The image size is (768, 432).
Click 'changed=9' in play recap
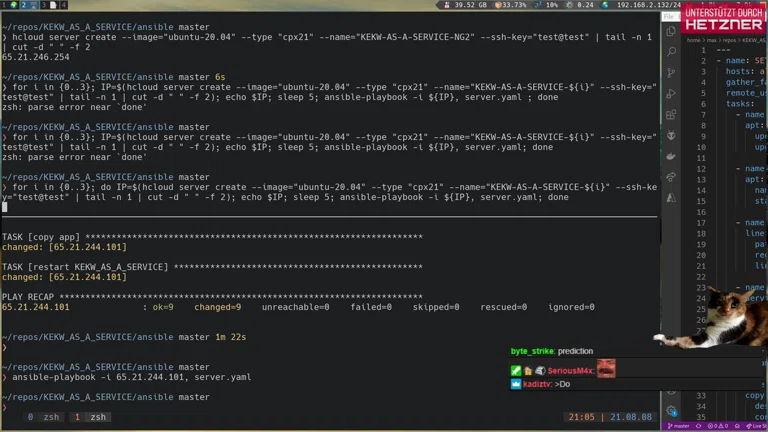217,307
